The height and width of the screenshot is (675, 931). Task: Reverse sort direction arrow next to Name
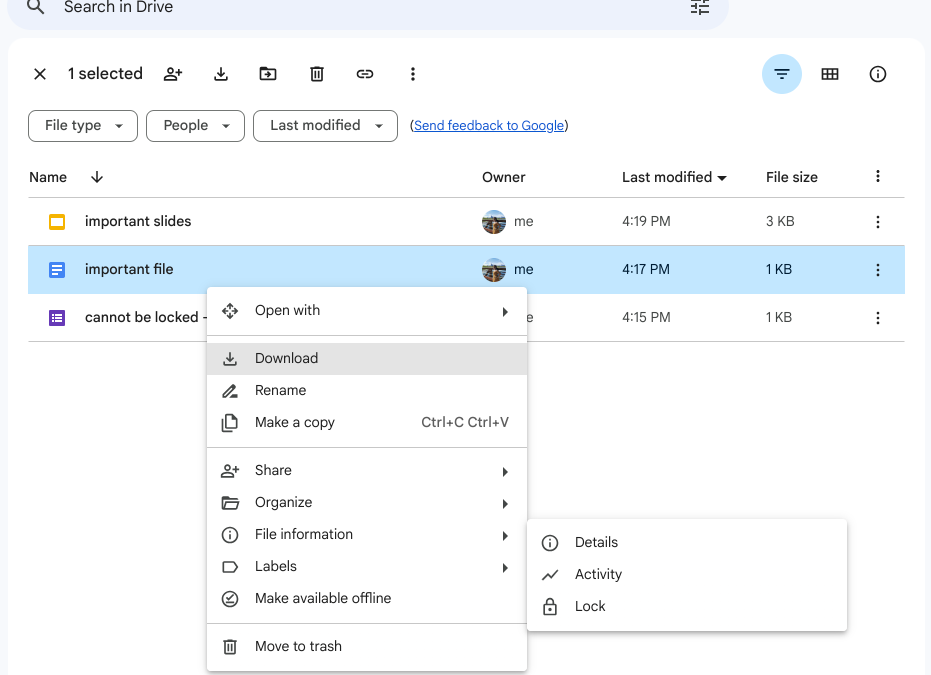point(97,177)
